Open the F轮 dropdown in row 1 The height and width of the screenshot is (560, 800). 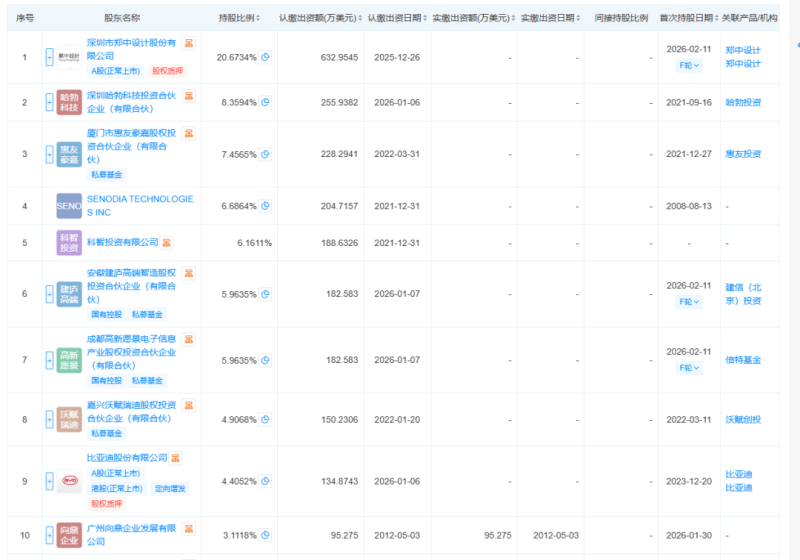click(x=689, y=64)
